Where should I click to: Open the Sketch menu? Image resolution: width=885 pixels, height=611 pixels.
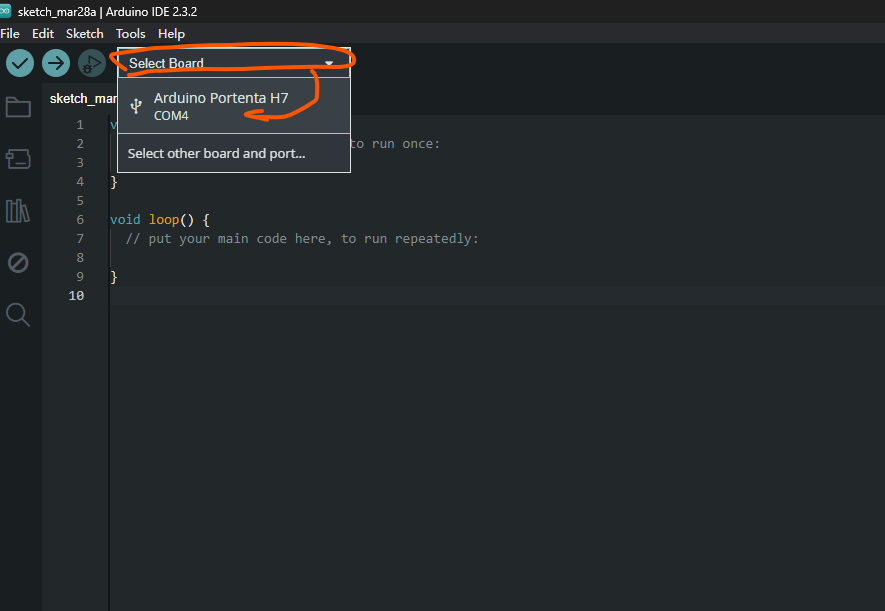(x=84, y=33)
